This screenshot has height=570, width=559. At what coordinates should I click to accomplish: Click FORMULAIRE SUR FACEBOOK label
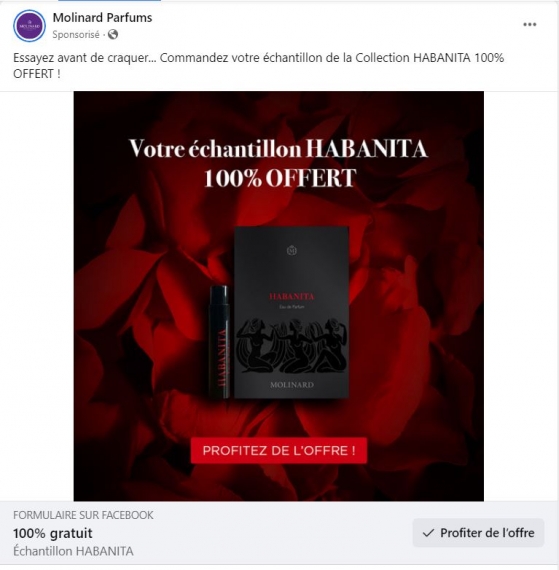[83, 515]
